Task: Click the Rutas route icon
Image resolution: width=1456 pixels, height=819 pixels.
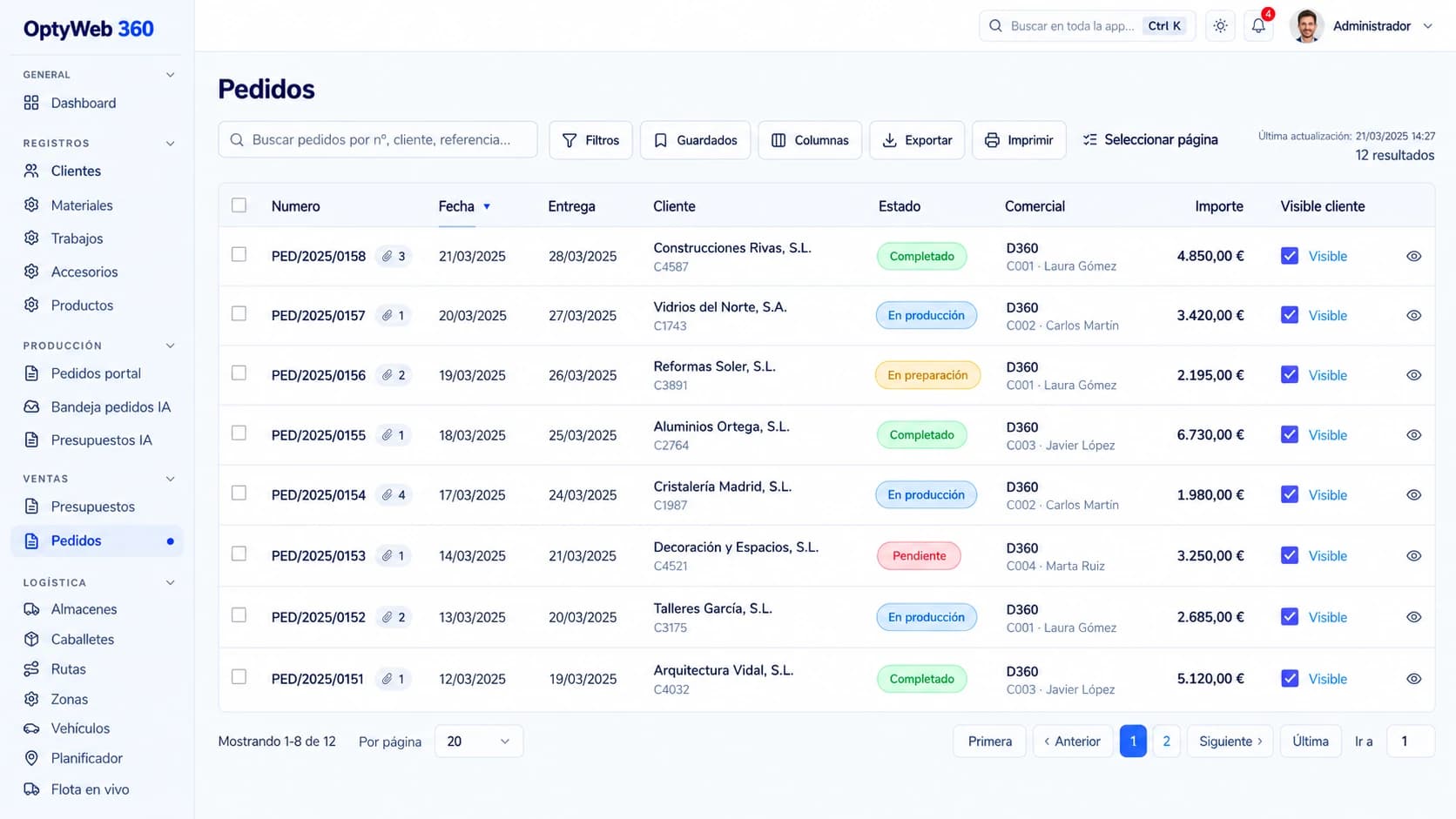Action: pos(31,669)
